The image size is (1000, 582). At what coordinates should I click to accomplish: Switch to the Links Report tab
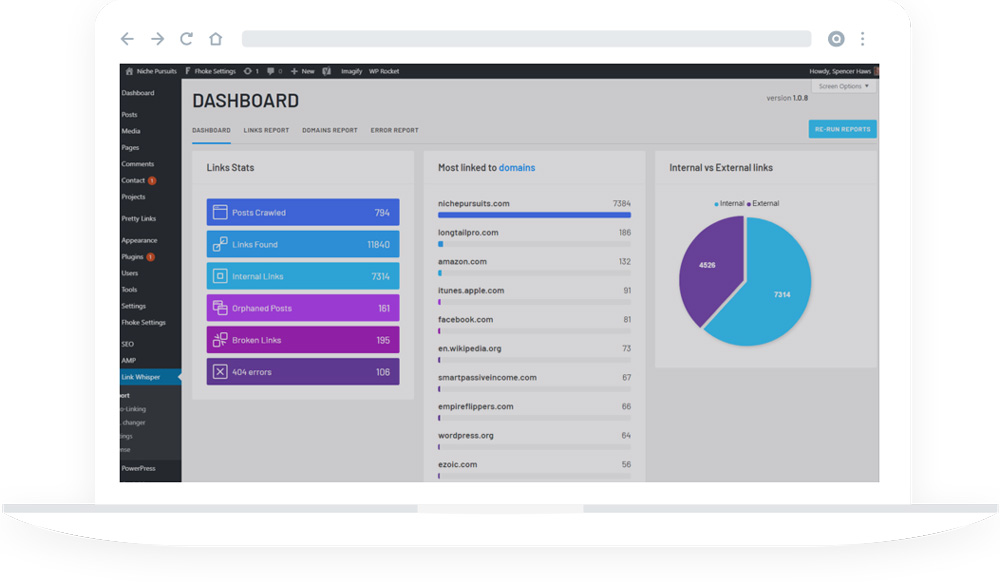[266, 130]
